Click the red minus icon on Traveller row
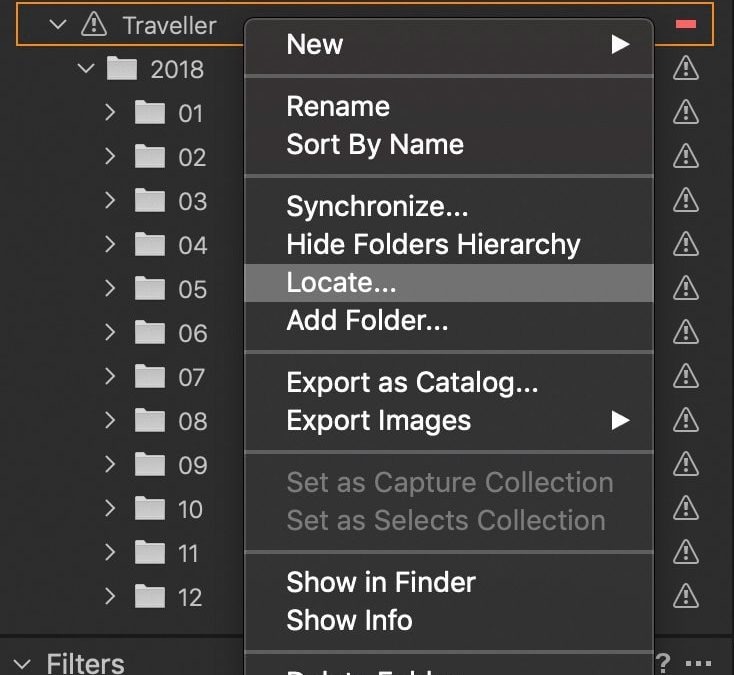This screenshot has height=675, width=734. point(686,25)
